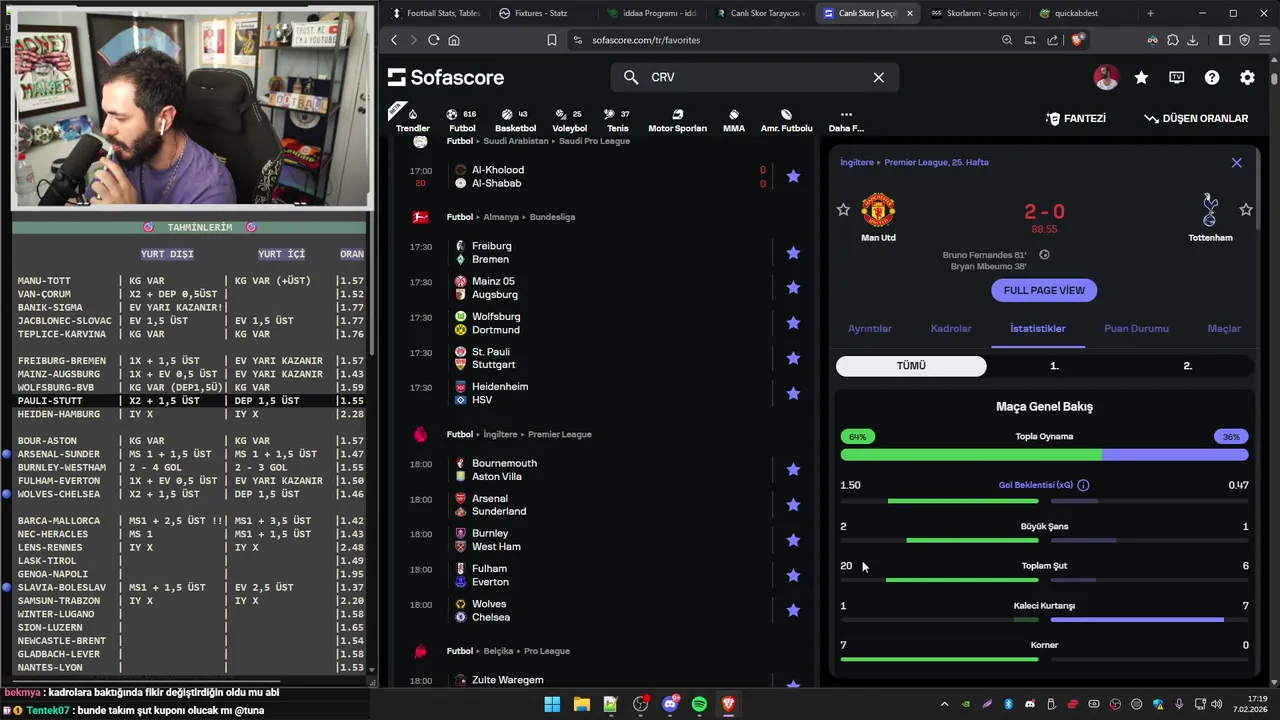
Task: Click the Sofascore search field
Action: click(x=755, y=77)
